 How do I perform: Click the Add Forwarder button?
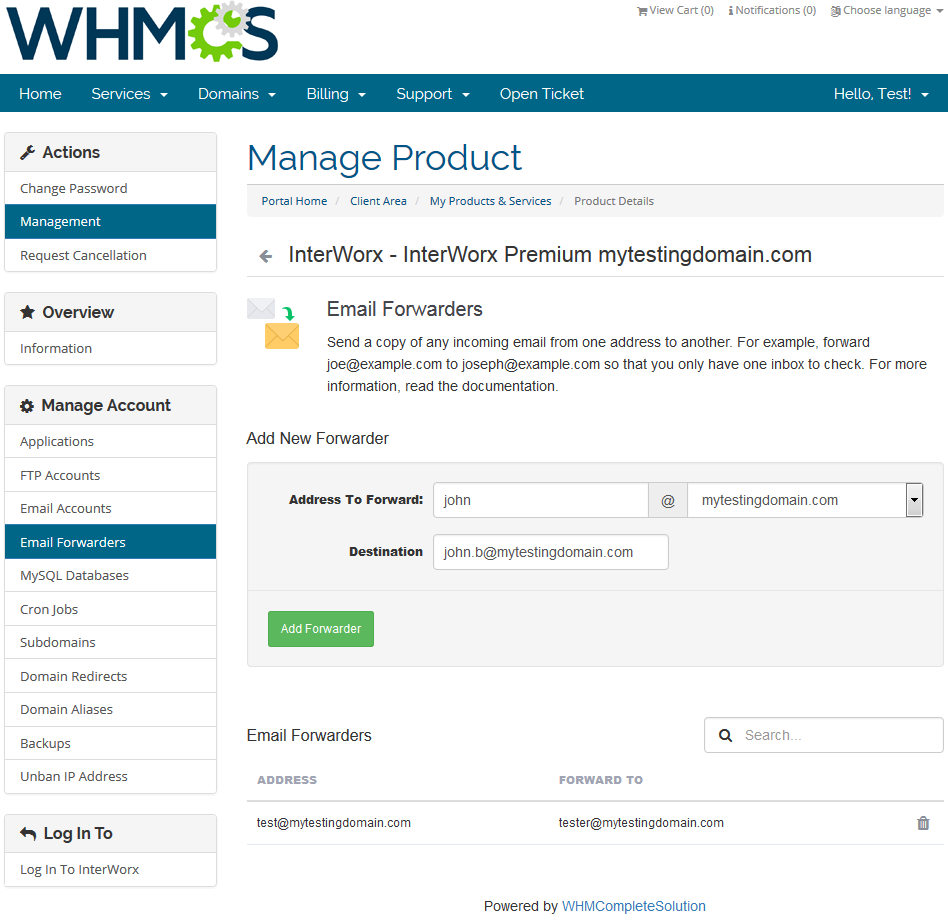click(x=320, y=629)
